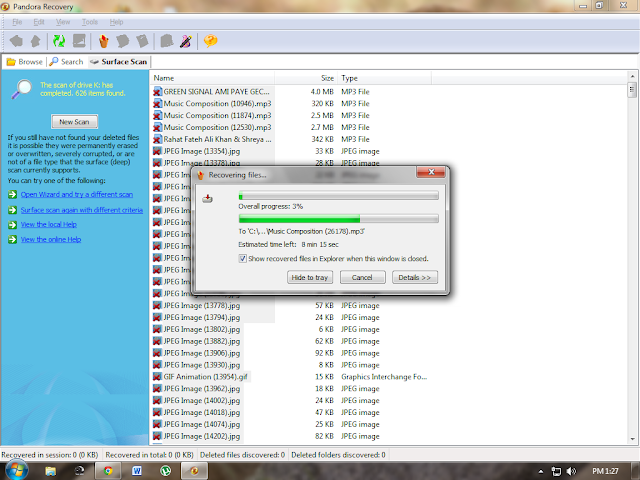640x480 pixels.
Task: Open Microsoft Word from taskbar
Action: [137, 471]
